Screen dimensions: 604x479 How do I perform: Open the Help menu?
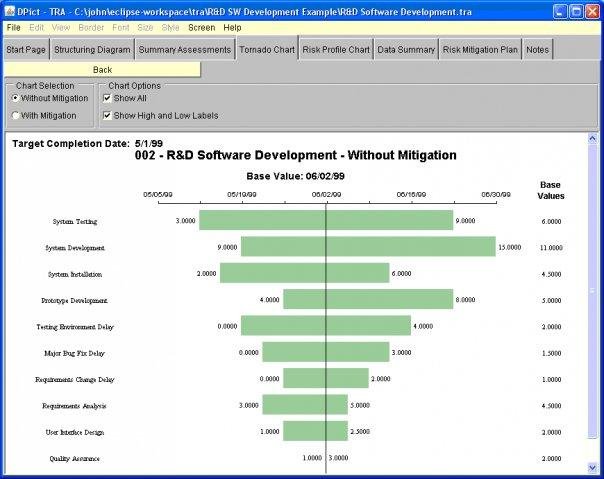point(232,28)
